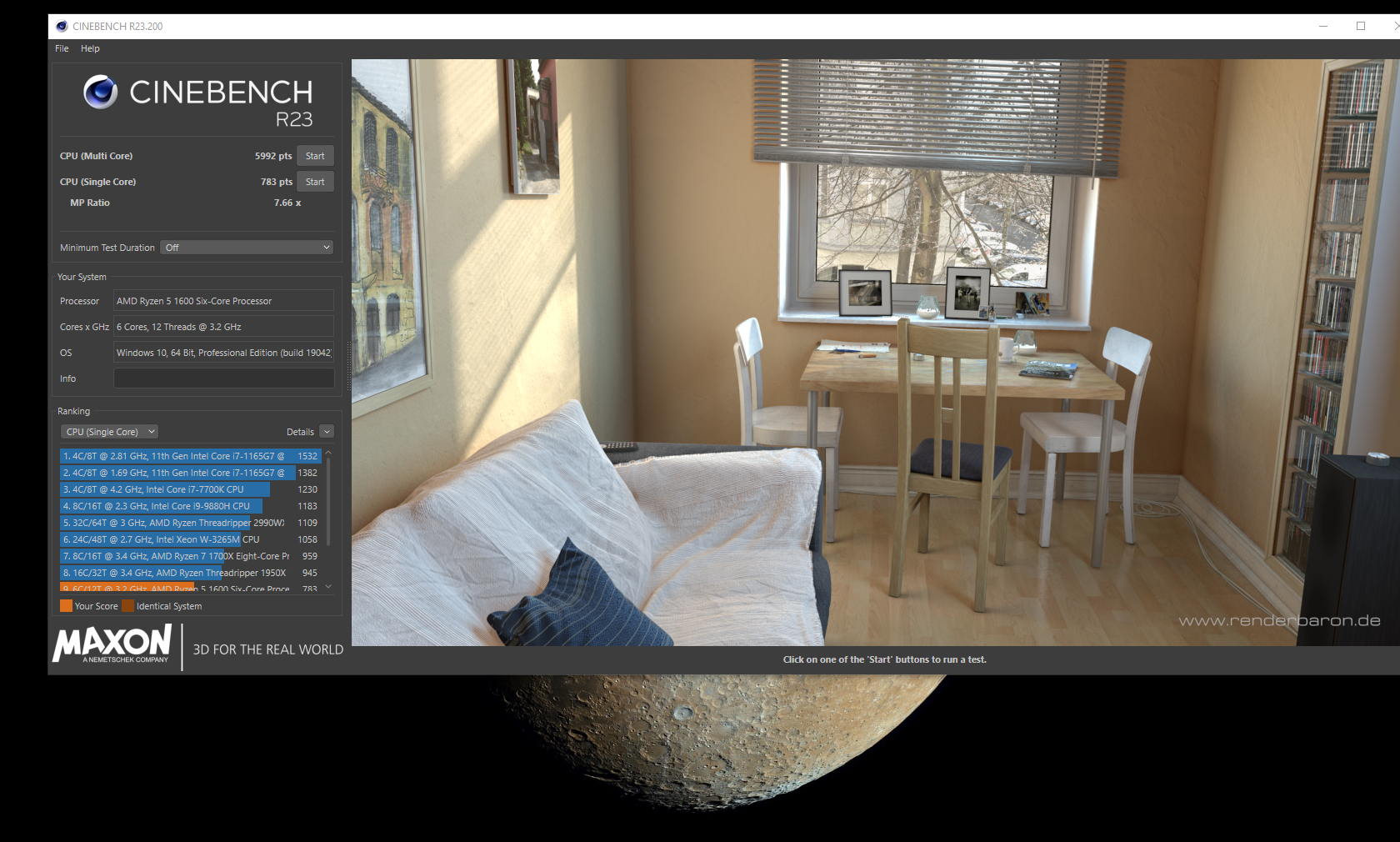Click the 783 pts single core score
Viewport: 1400px width, 842px height.
(277, 182)
